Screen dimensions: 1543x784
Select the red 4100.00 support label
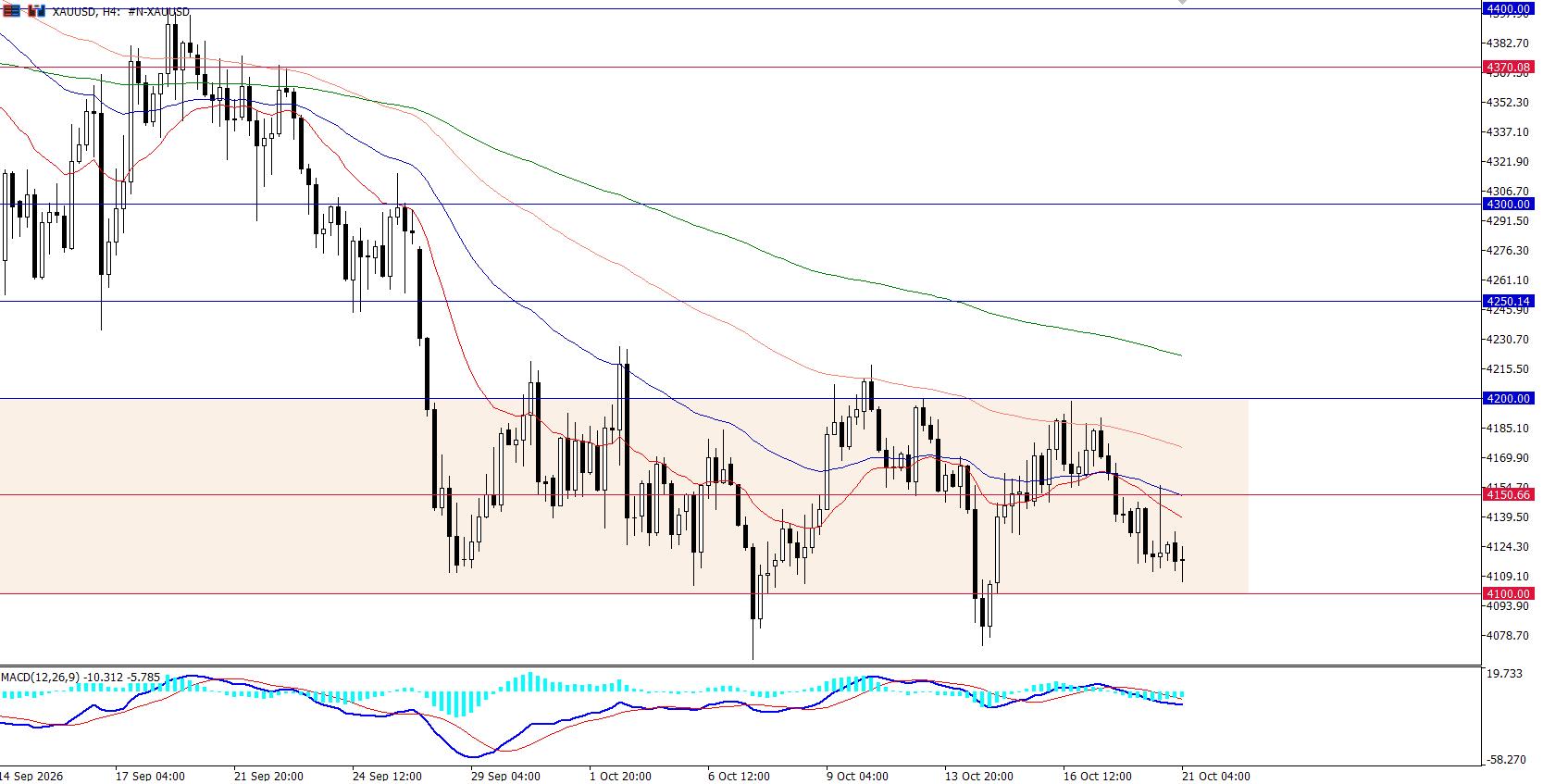1507,593
